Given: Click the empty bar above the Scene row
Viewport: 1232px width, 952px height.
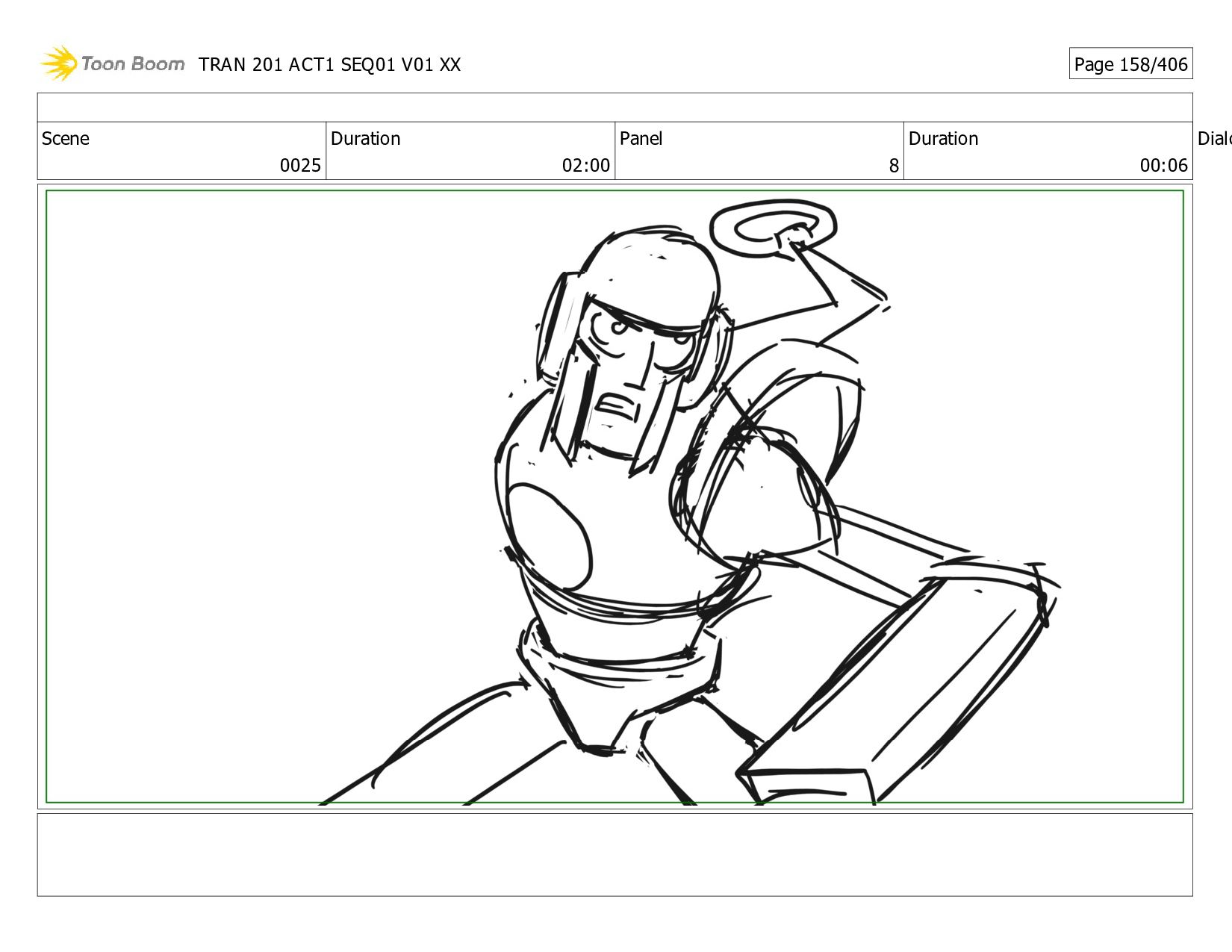Looking at the screenshot, I should coord(615,108).
